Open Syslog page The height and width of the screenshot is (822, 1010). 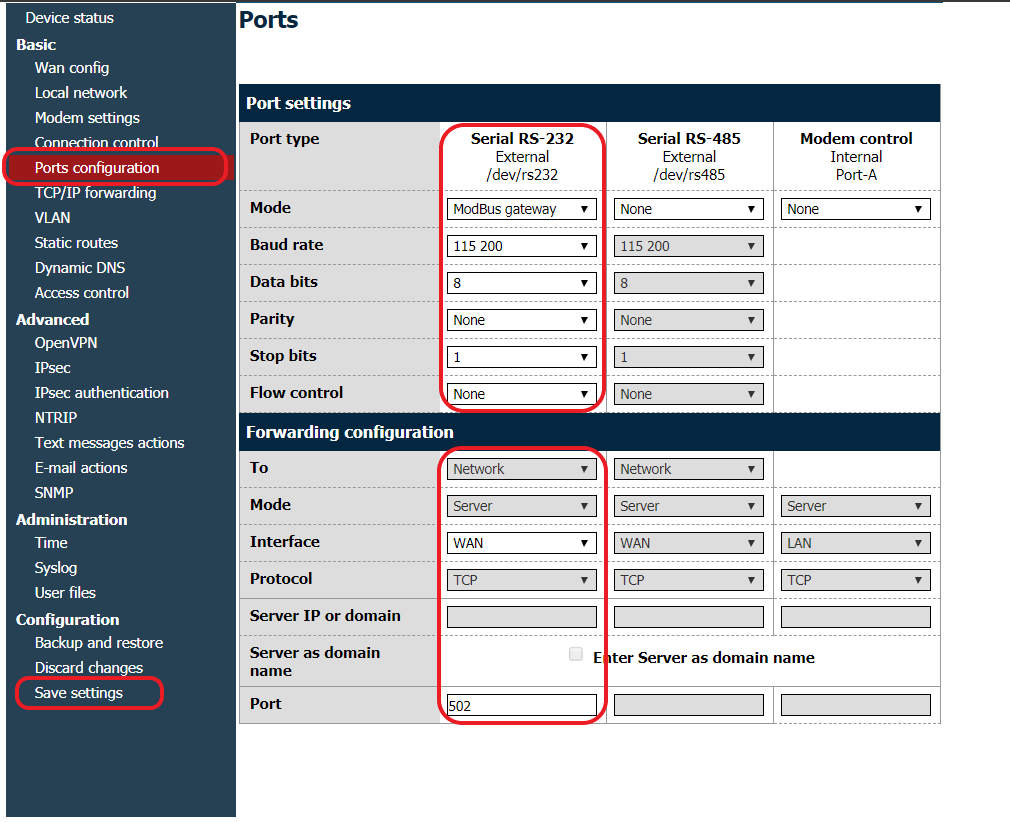(x=55, y=568)
